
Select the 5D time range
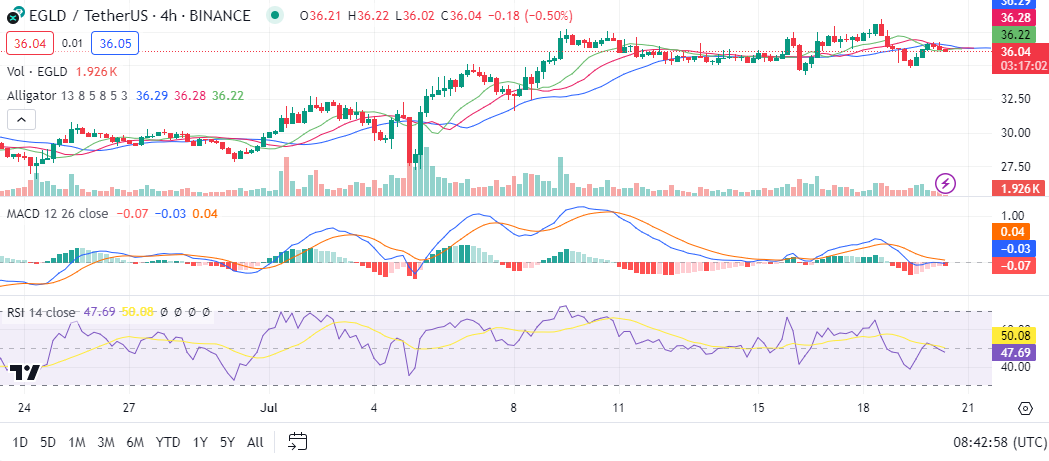[47, 442]
